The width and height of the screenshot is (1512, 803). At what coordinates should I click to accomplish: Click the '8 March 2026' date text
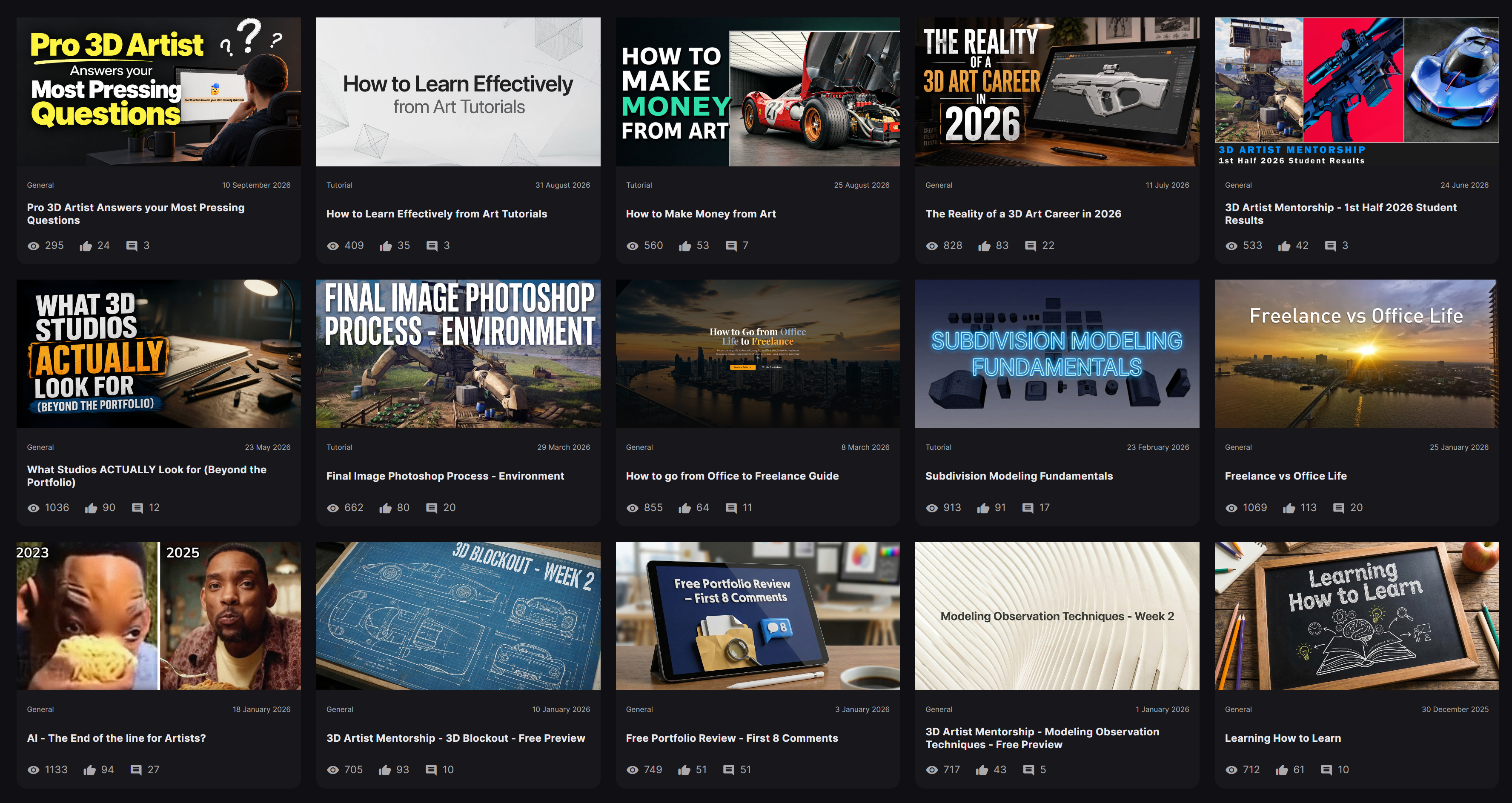[x=865, y=447]
